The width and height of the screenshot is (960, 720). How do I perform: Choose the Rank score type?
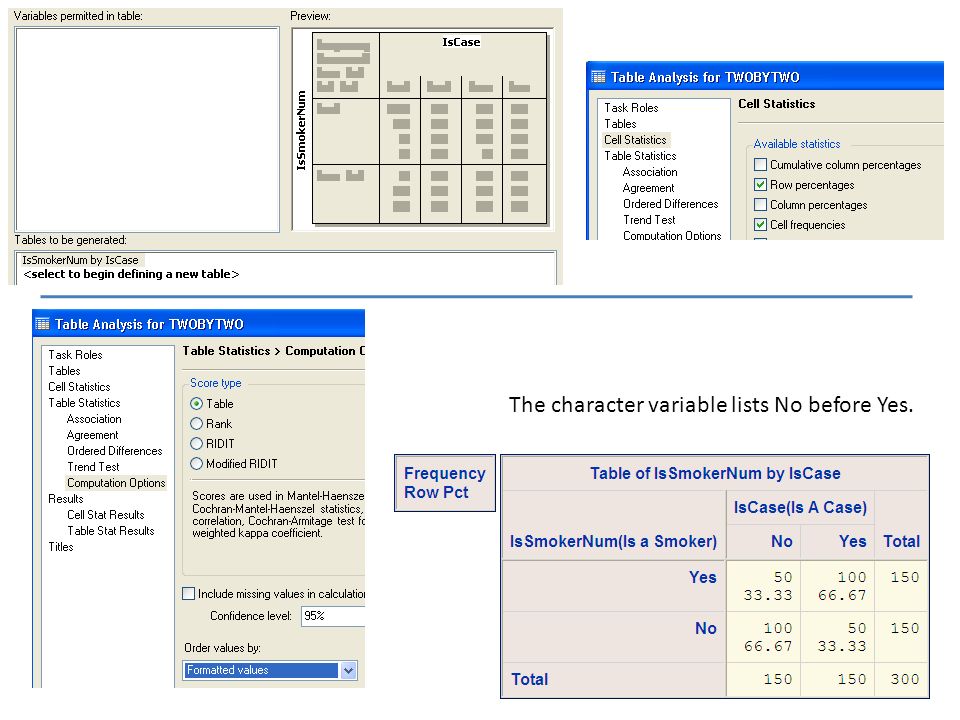pyautogui.click(x=197, y=424)
